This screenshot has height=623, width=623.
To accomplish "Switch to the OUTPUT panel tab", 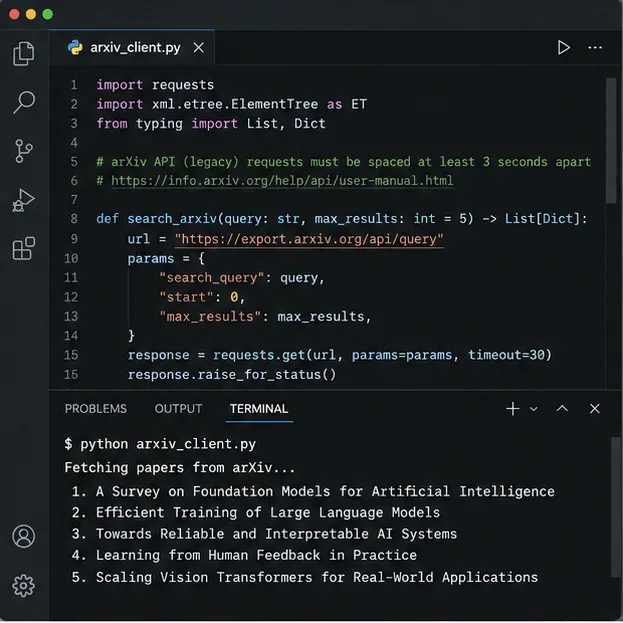I will [x=178, y=408].
